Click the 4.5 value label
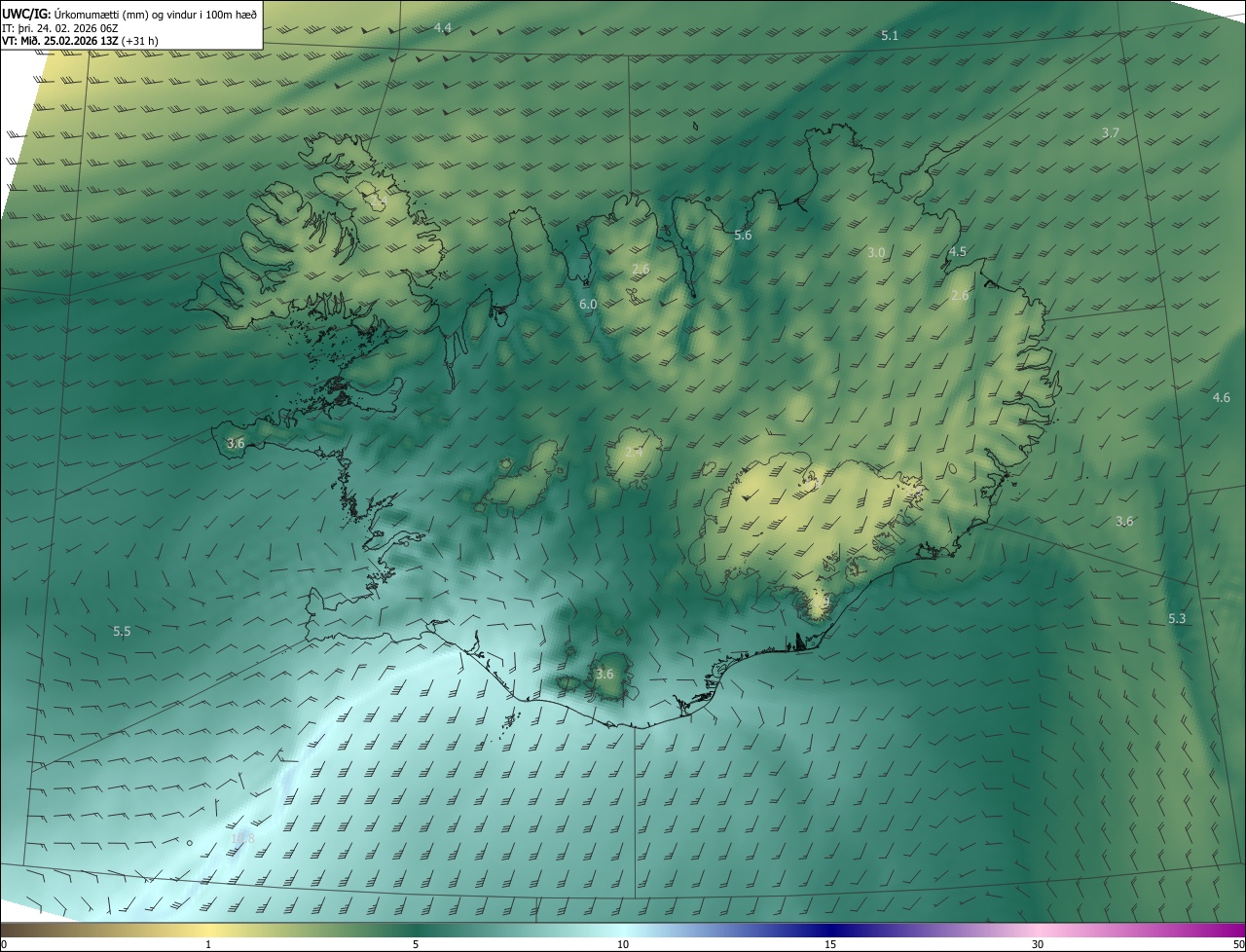The width and height of the screenshot is (1246, 952). click(958, 252)
